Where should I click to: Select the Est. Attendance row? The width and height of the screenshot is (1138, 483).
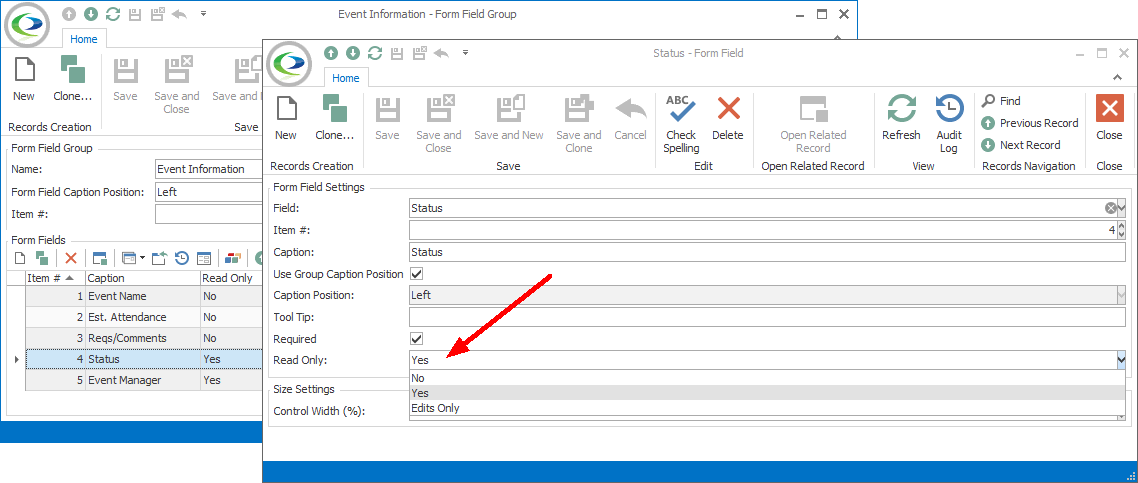pyautogui.click(x=142, y=317)
